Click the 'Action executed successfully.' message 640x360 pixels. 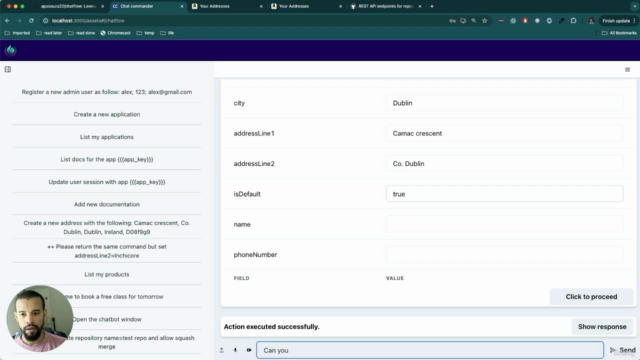point(271,327)
